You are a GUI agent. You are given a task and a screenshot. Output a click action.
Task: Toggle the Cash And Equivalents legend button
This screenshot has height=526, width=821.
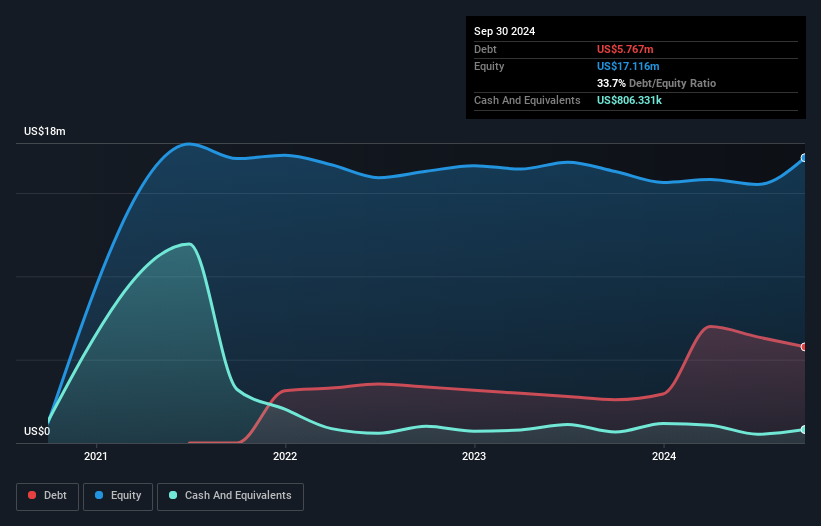[230, 496]
